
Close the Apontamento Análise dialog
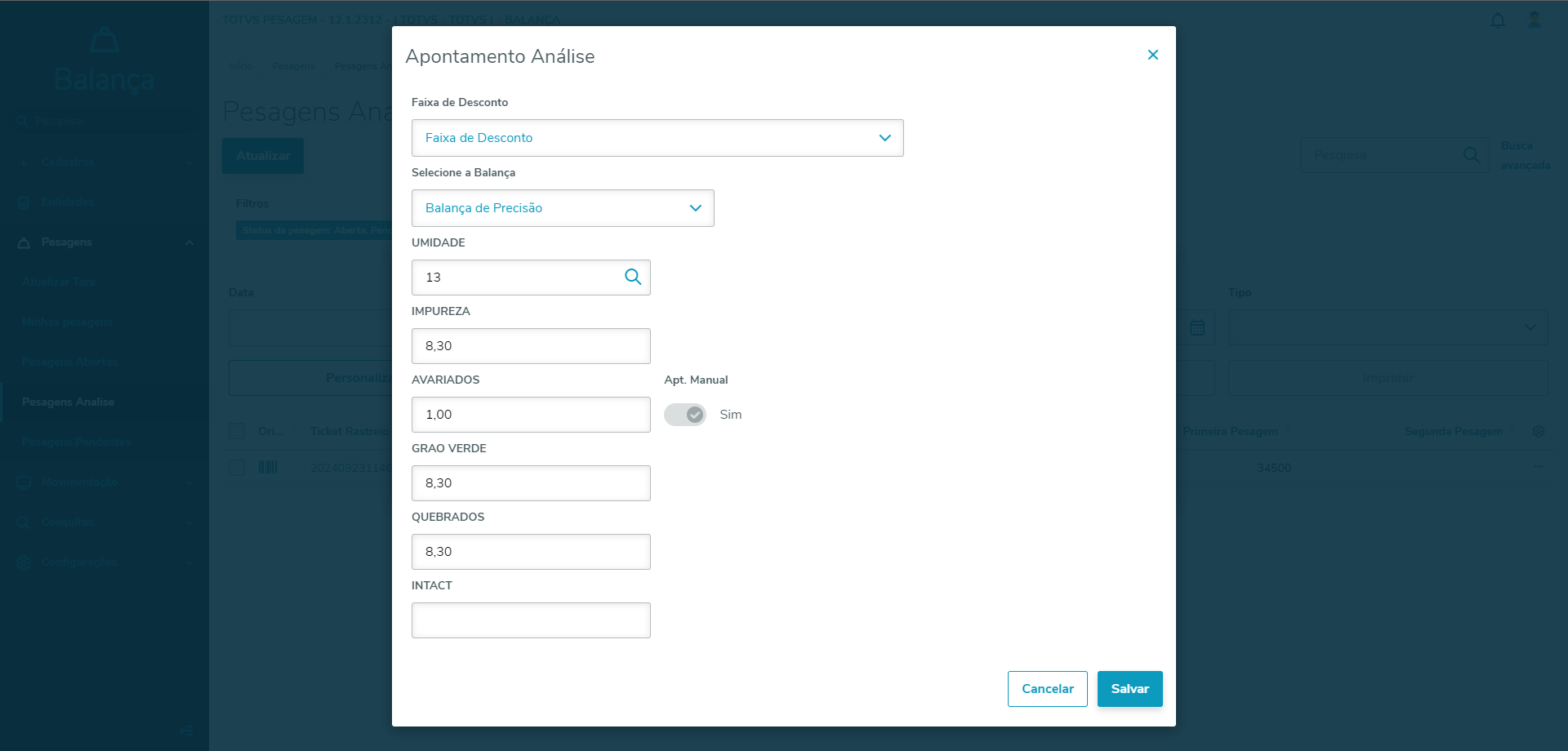(1153, 55)
